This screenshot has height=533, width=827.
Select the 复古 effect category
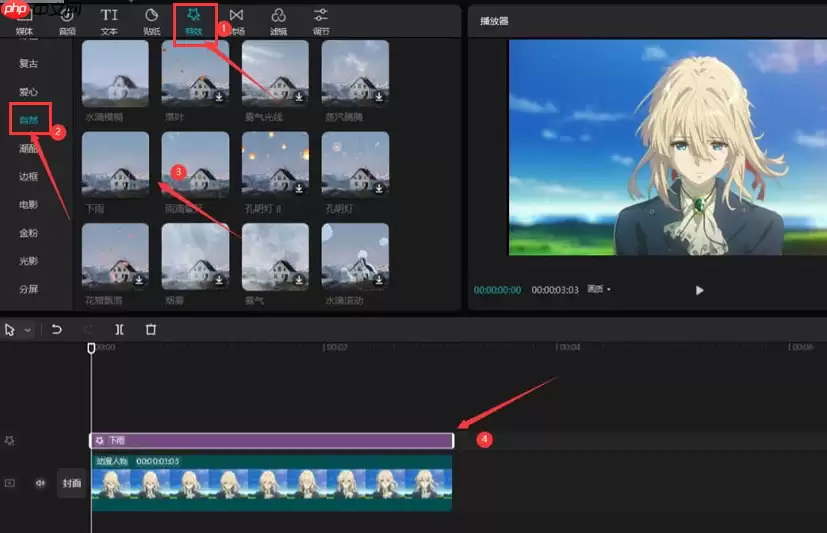click(x=28, y=63)
